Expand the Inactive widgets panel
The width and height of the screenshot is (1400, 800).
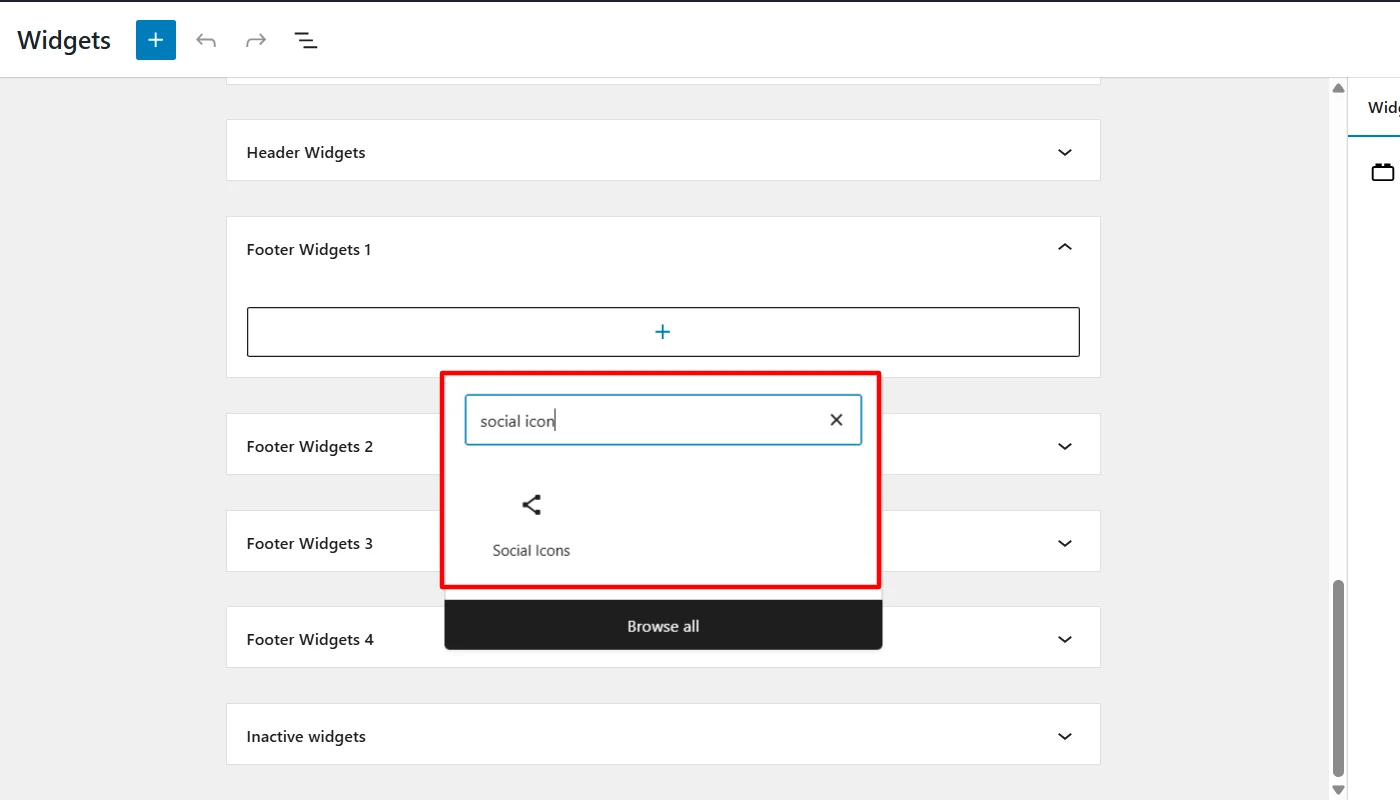pyautogui.click(x=1065, y=736)
